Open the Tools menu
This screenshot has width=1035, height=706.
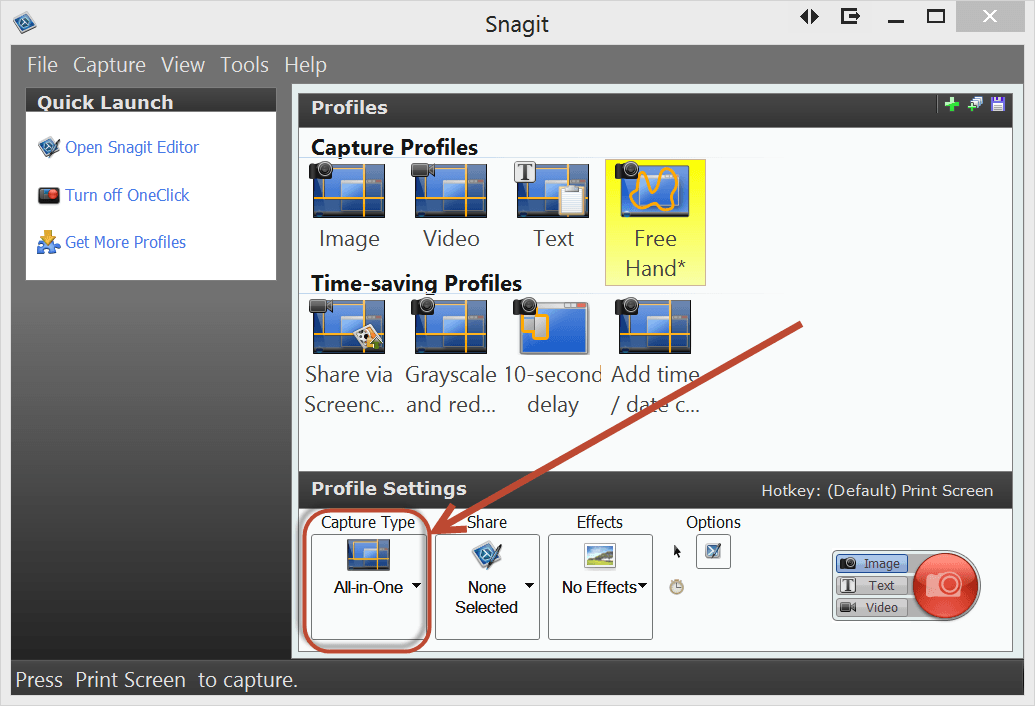(244, 65)
